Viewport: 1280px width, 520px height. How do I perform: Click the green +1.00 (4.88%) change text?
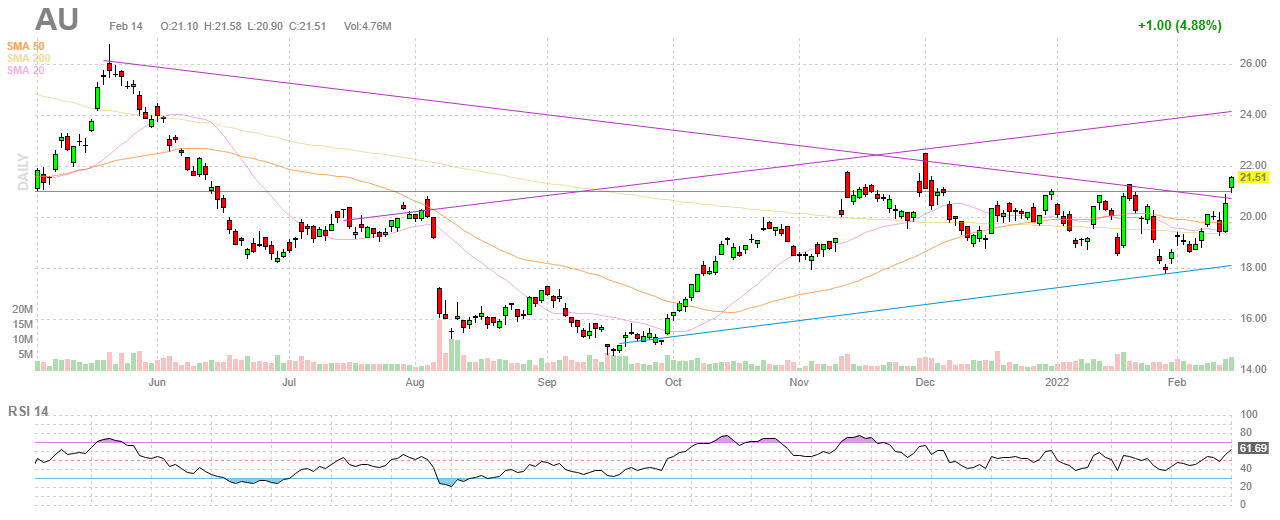pos(1179,25)
